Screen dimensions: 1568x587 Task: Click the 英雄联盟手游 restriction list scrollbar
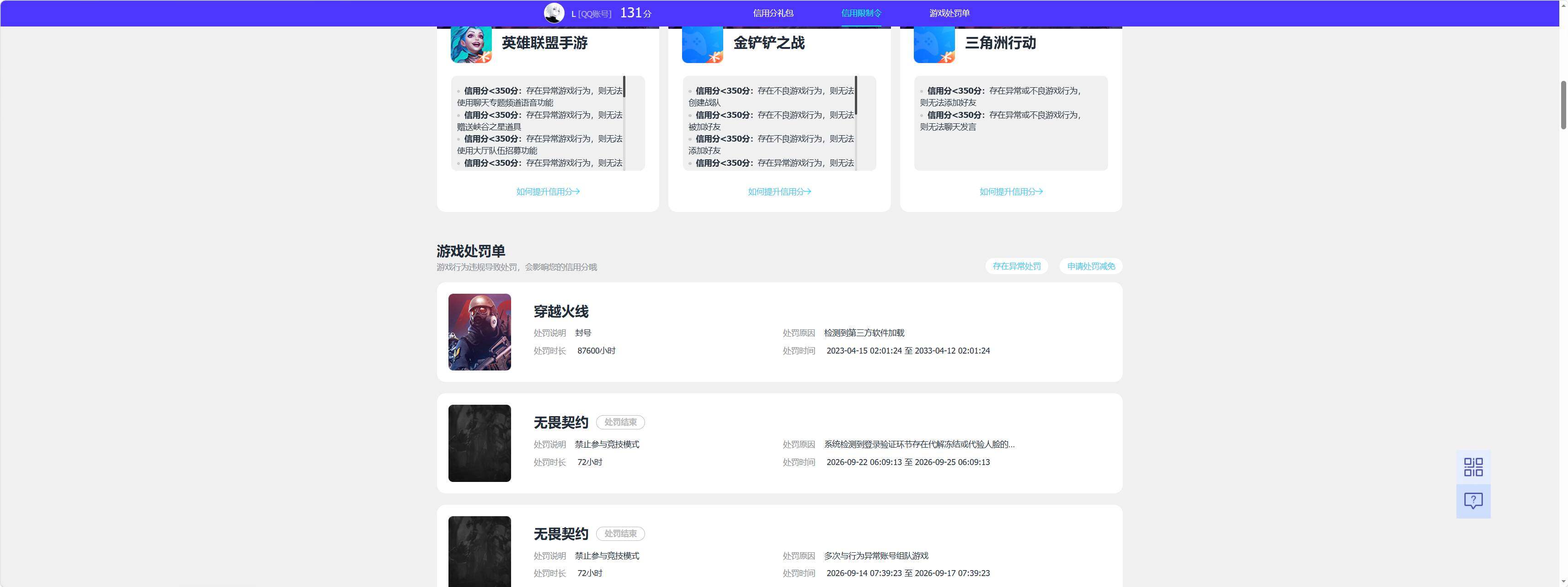[x=624, y=86]
